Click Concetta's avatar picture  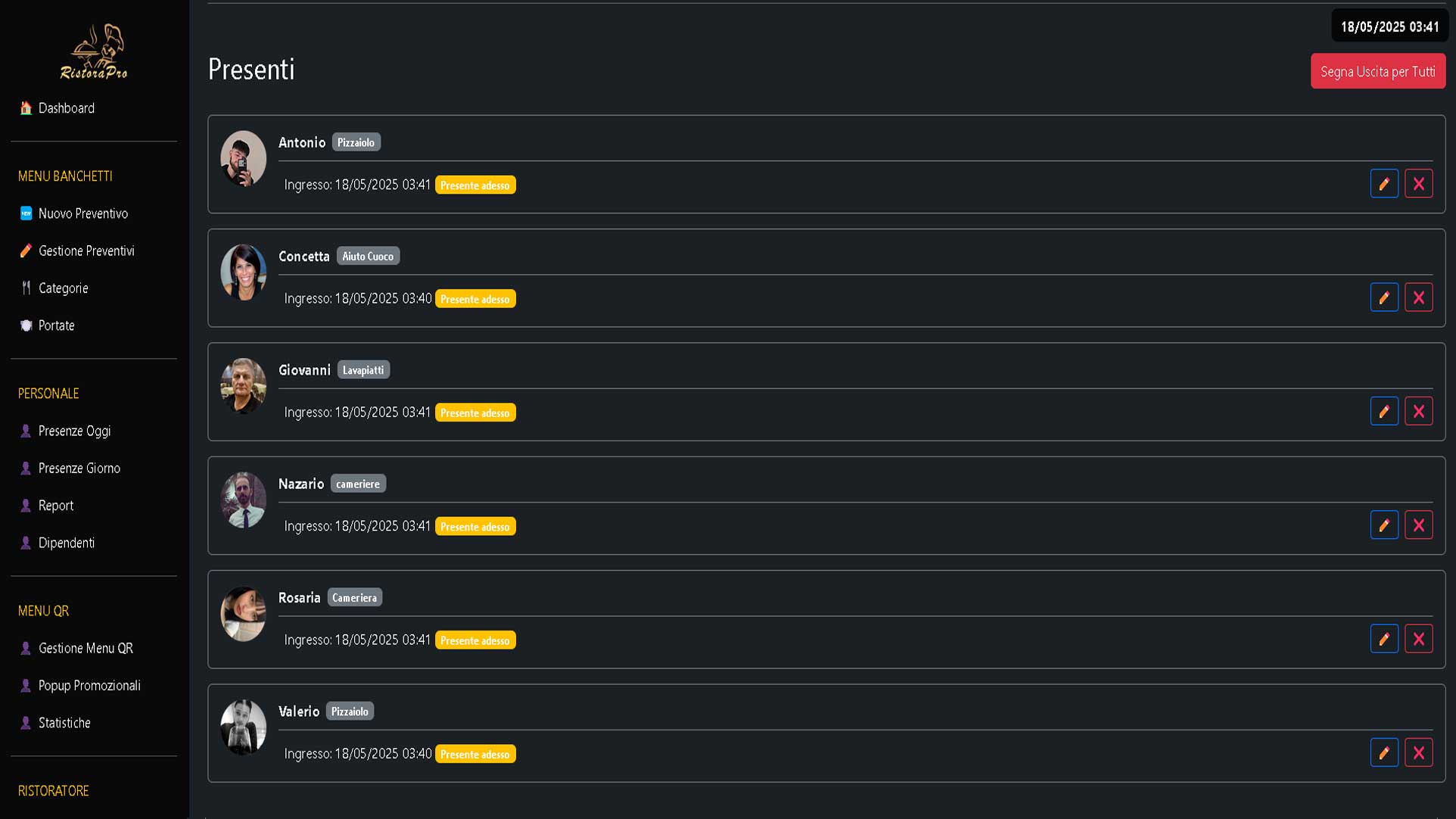[243, 272]
